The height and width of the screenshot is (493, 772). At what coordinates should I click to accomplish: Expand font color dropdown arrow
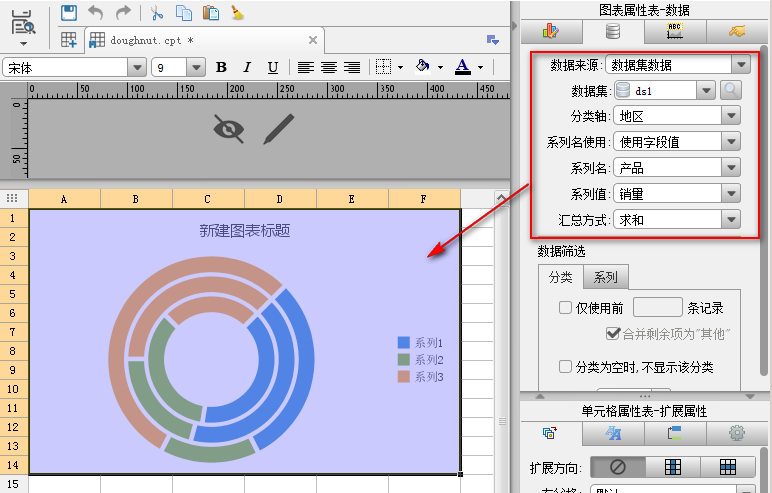point(480,67)
